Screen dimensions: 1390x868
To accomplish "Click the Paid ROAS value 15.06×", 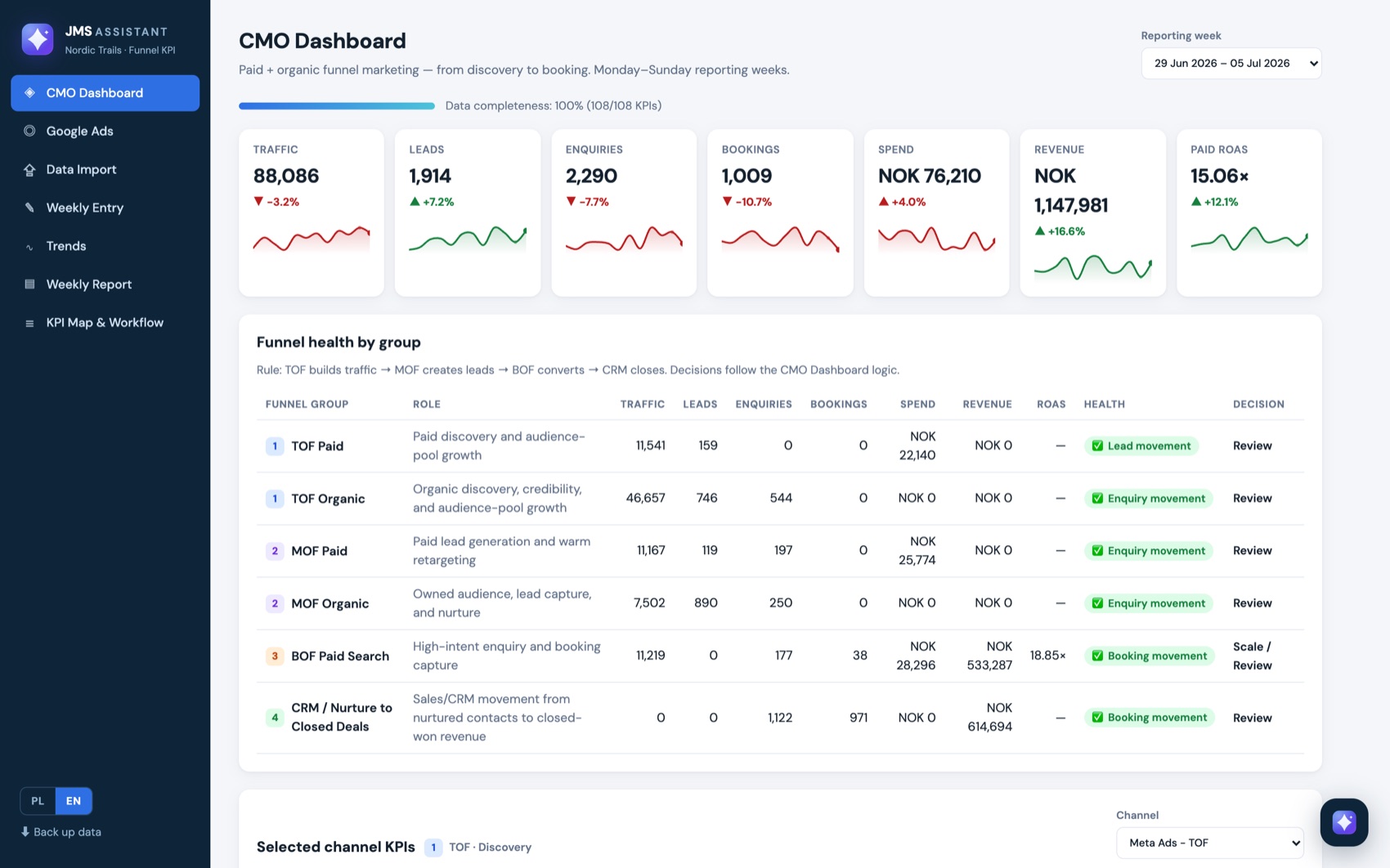I will (1220, 176).
